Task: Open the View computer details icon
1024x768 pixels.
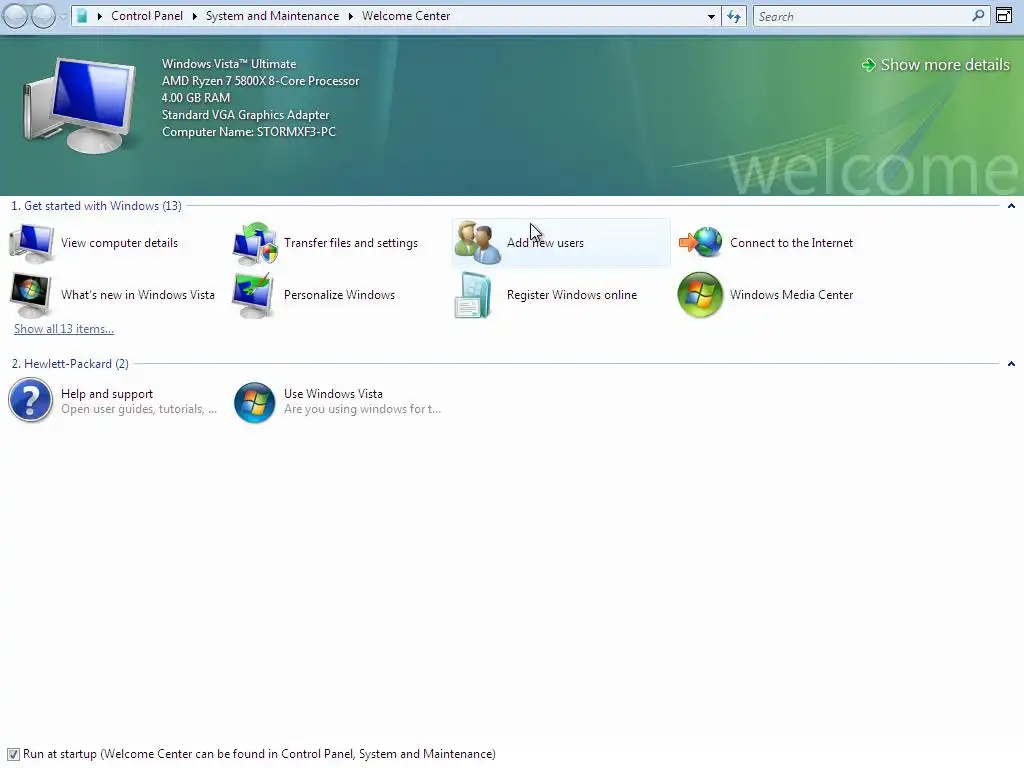Action: click(x=31, y=243)
